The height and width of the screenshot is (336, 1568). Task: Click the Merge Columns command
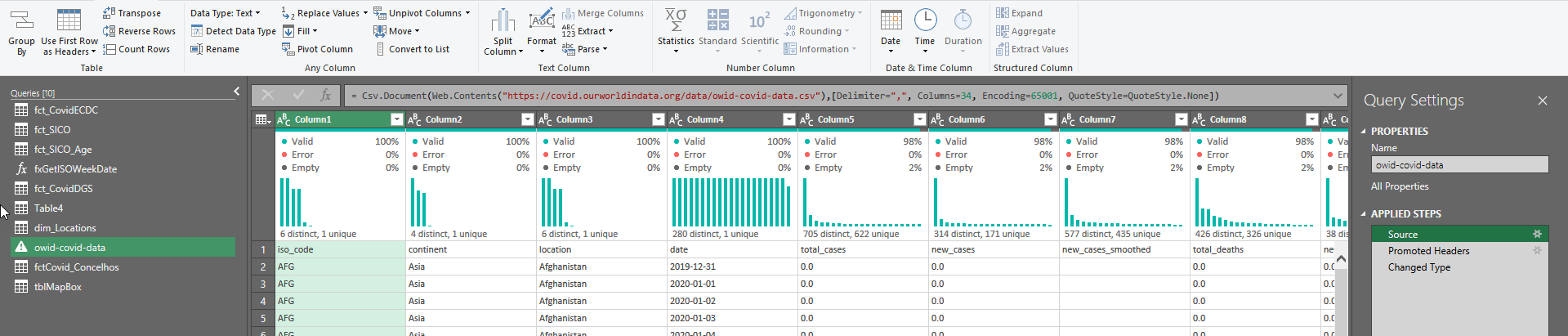[602, 13]
